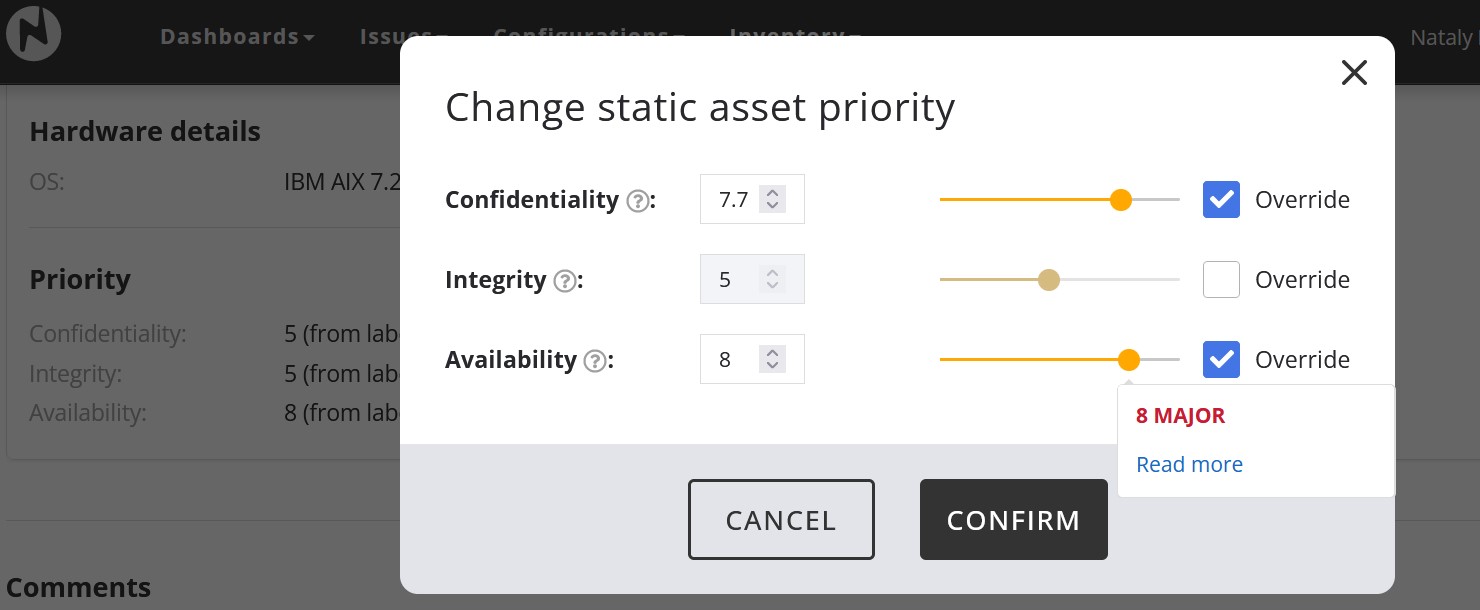Close the Change static asset priority dialog
The width and height of the screenshot is (1480, 610).
click(x=1354, y=72)
